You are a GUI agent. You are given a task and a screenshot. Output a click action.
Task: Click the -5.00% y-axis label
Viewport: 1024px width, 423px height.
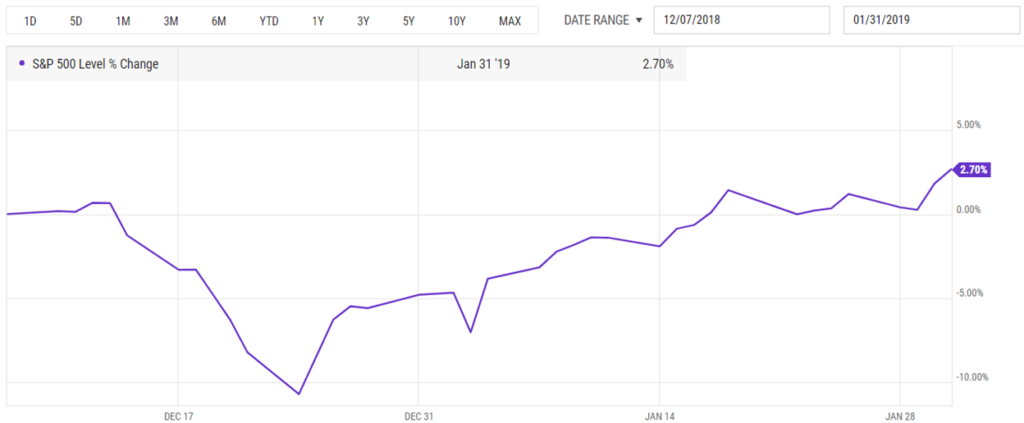click(x=968, y=293)
